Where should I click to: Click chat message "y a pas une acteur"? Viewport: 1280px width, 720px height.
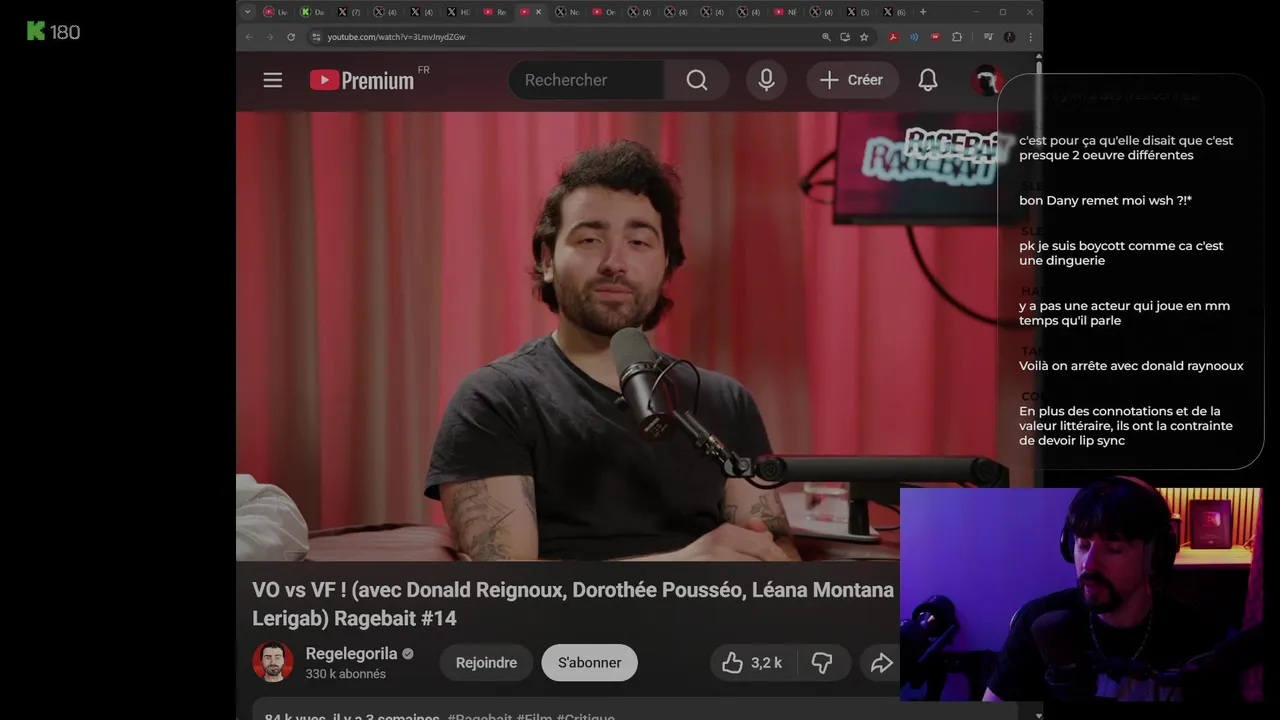[x=1124, y=313]
